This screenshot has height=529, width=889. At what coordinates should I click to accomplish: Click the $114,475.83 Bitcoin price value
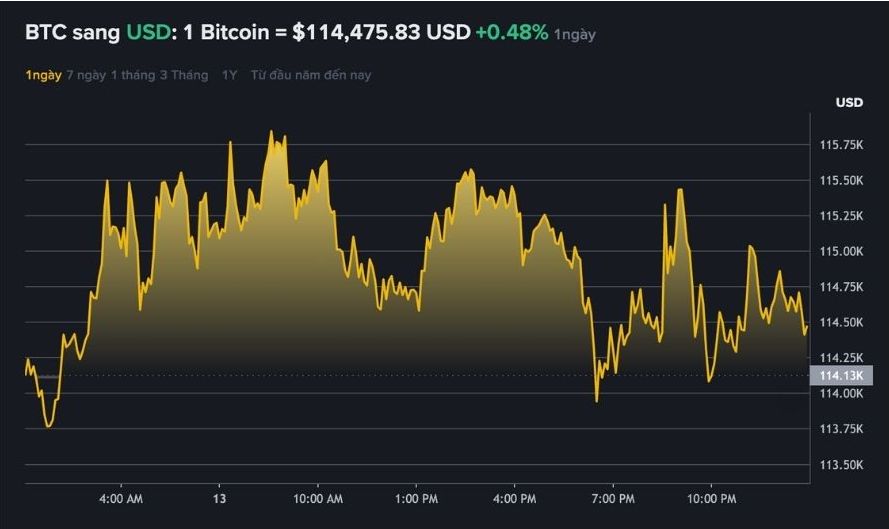(357, 32)
